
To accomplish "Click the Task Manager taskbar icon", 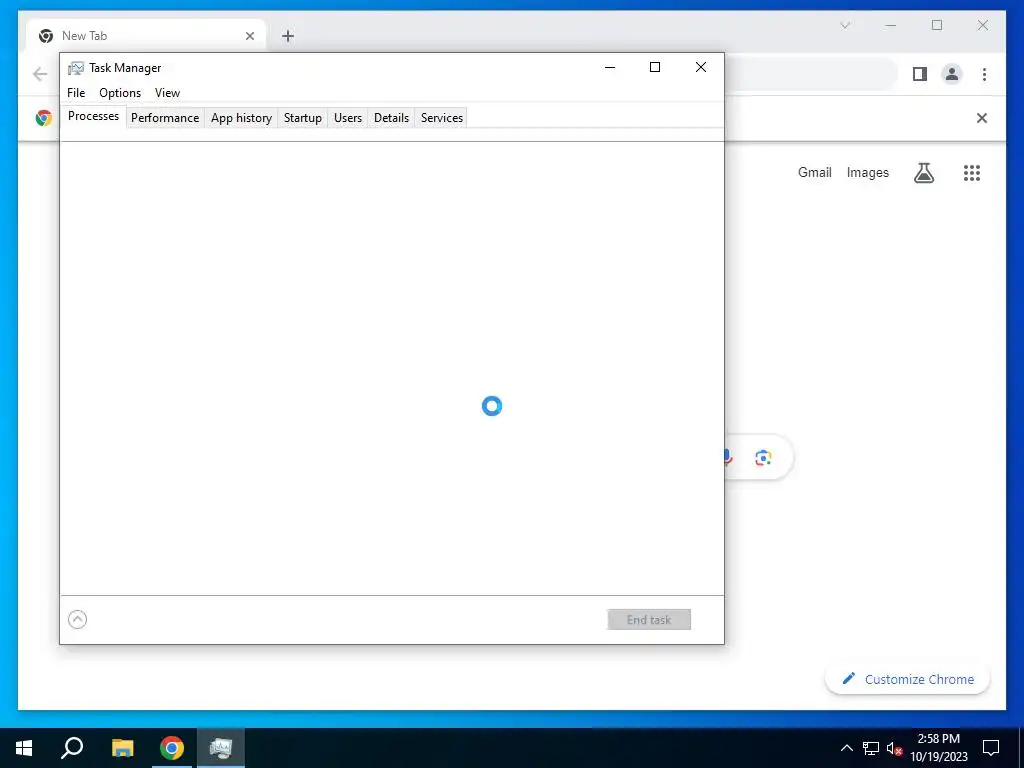I will pos(221,748).
